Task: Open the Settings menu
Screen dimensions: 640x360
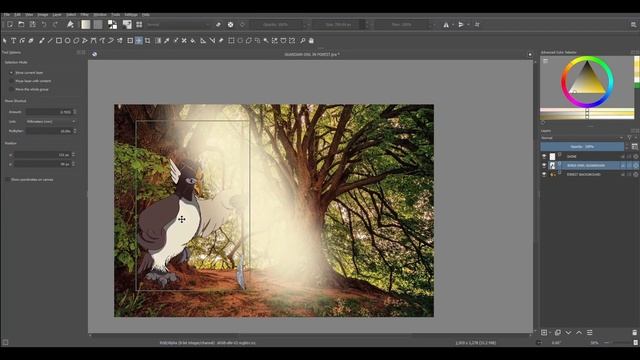Action: coord(131,15)
